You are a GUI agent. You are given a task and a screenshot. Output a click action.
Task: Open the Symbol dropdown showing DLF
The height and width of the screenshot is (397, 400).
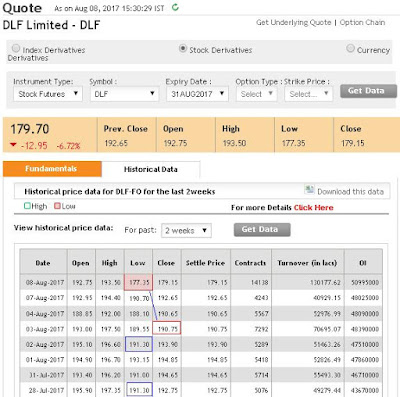point(124,94)
